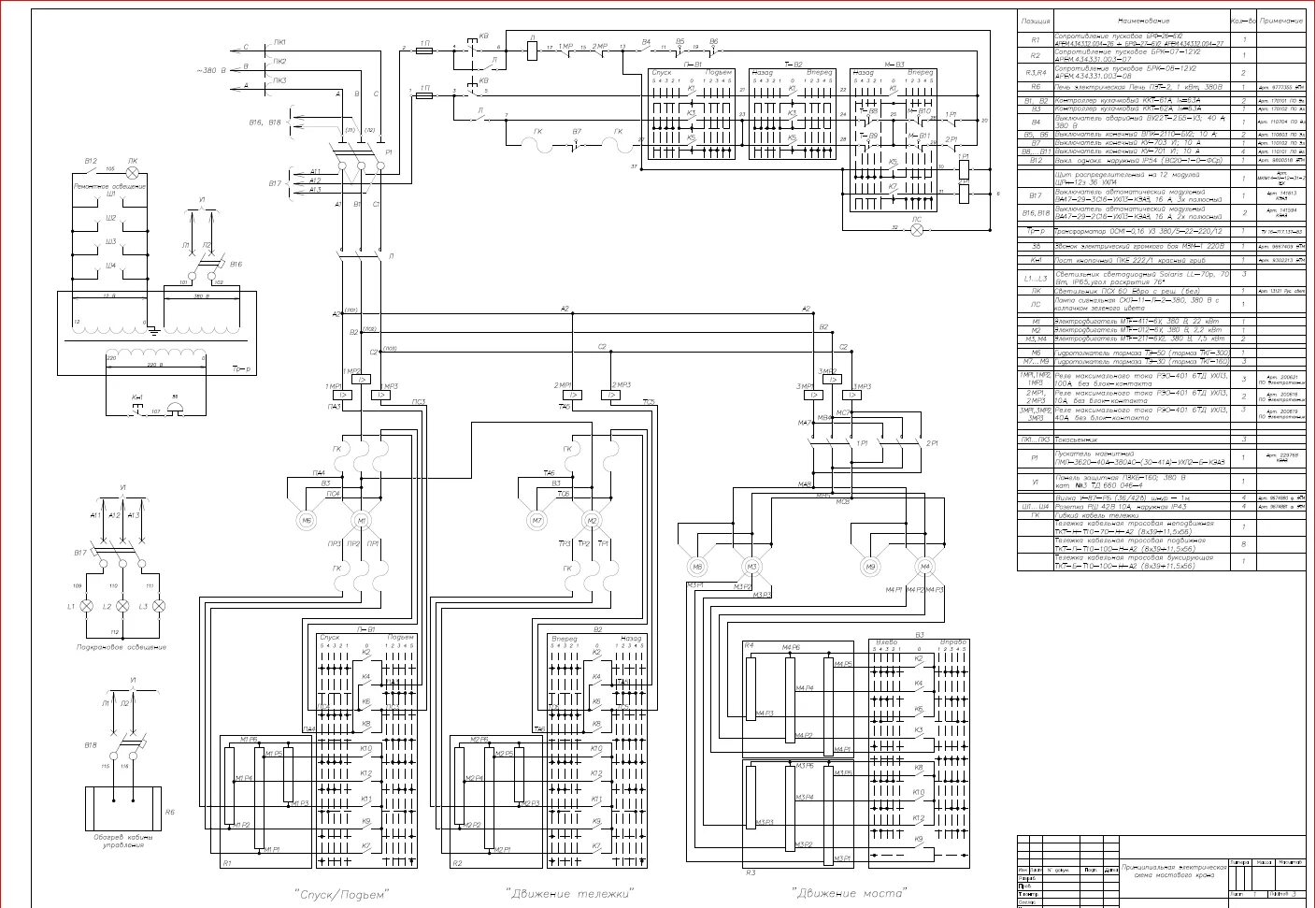The image size is (1316, 908).
Task: Click the 1П fuse symbol at the top
Action: click(x=423, y=51)
